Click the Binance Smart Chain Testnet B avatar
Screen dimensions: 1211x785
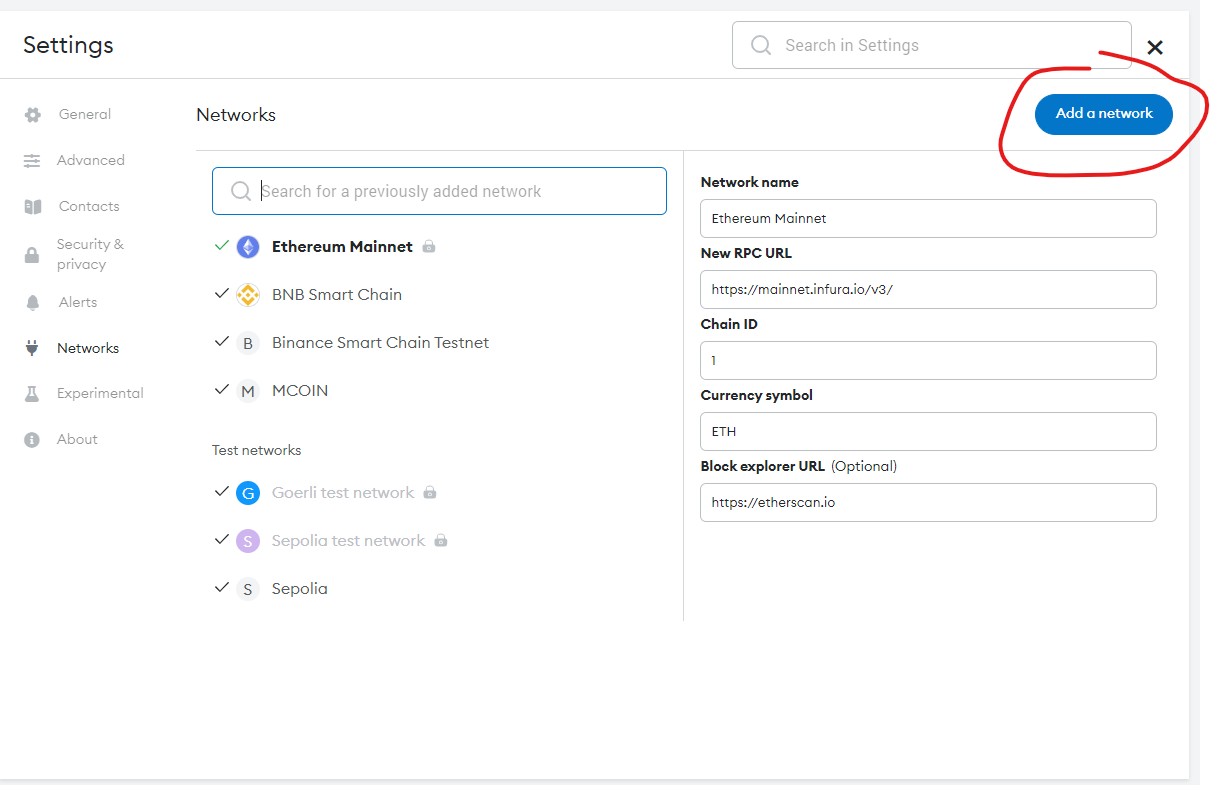coord(248,343)
